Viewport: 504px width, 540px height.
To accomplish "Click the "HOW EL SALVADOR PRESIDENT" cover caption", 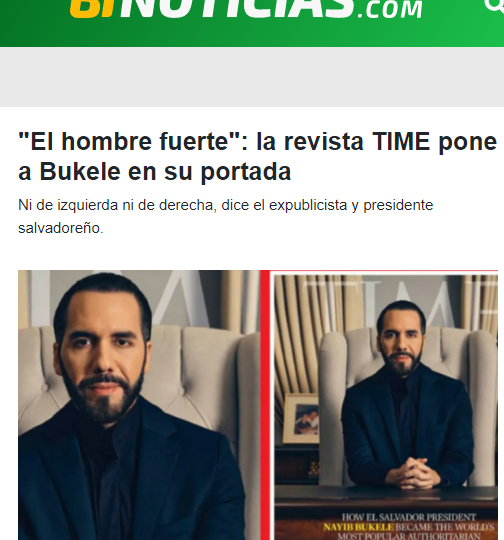I will click(409, 517).
